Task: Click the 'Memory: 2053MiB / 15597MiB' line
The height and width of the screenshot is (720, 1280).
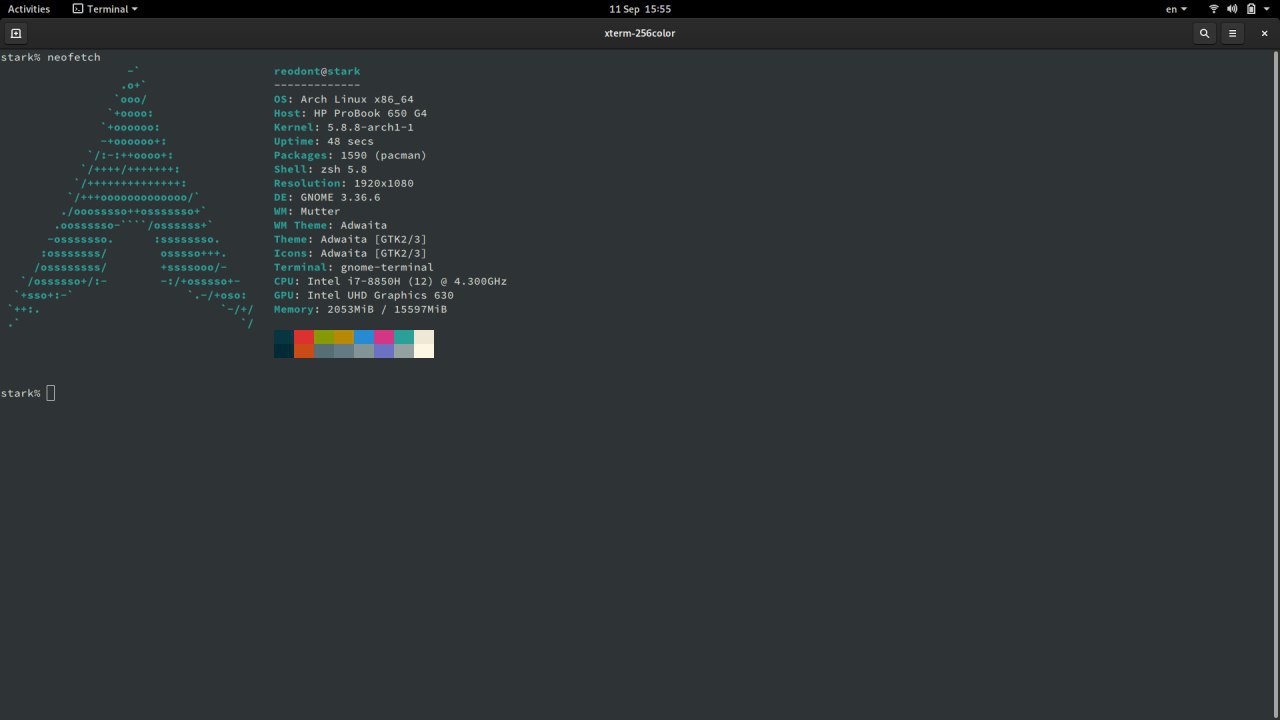Action: click(x=360, y=309)
